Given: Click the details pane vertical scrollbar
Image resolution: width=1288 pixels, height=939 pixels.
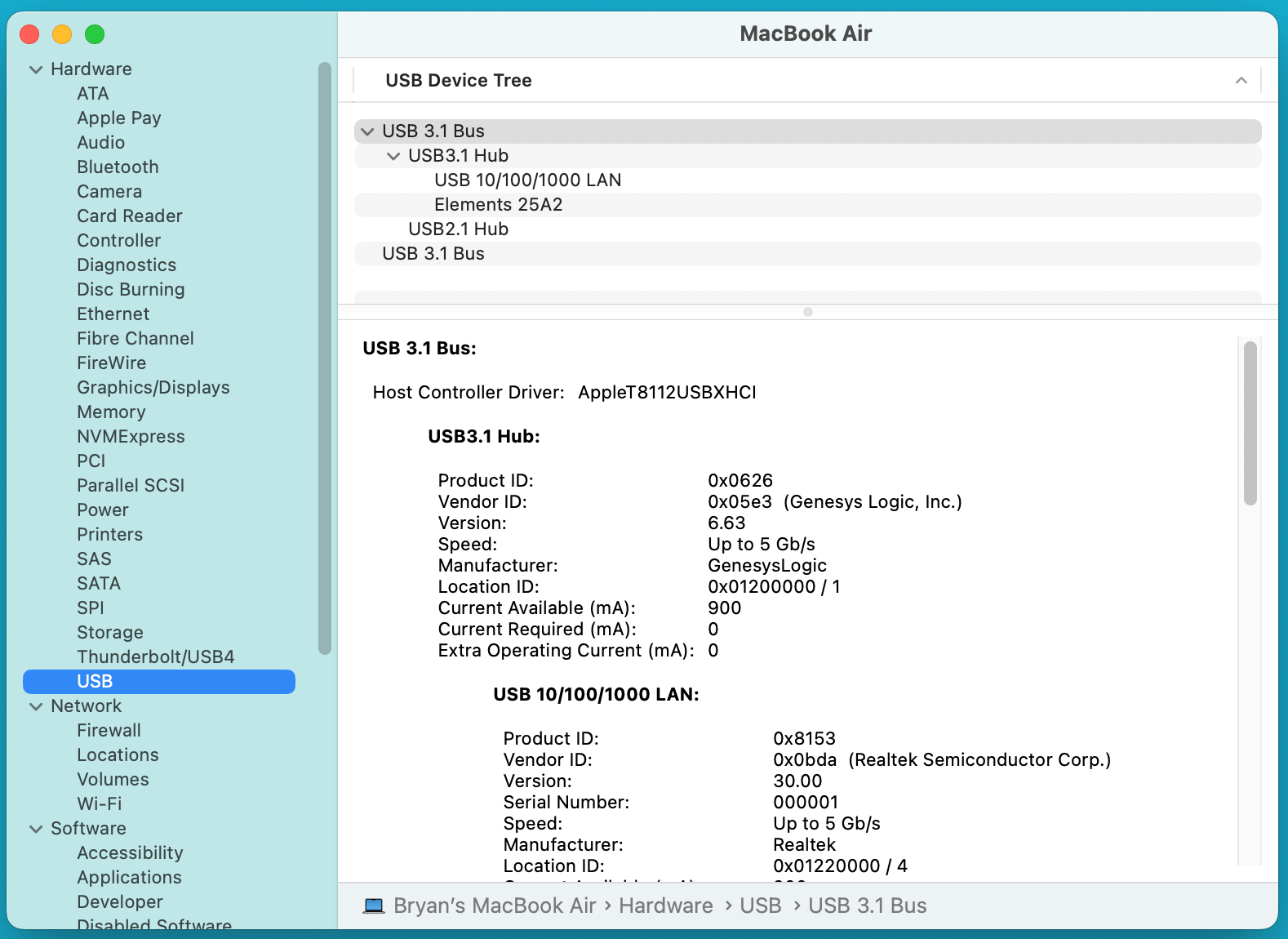Looking at the screenshot, I should click(1250, 423).
